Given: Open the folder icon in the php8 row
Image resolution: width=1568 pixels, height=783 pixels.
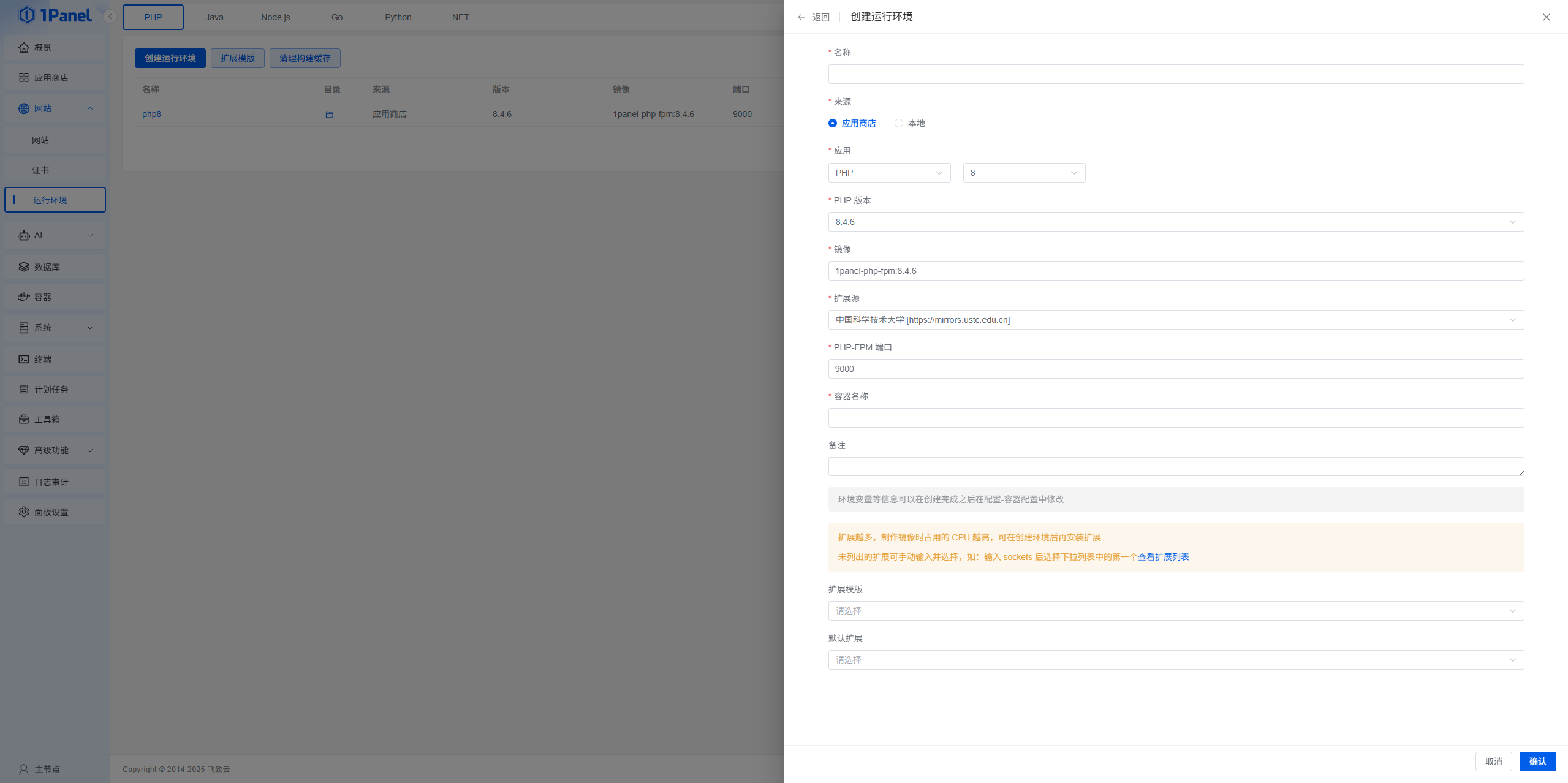Looking at the screenshot, I should point(329,114).
